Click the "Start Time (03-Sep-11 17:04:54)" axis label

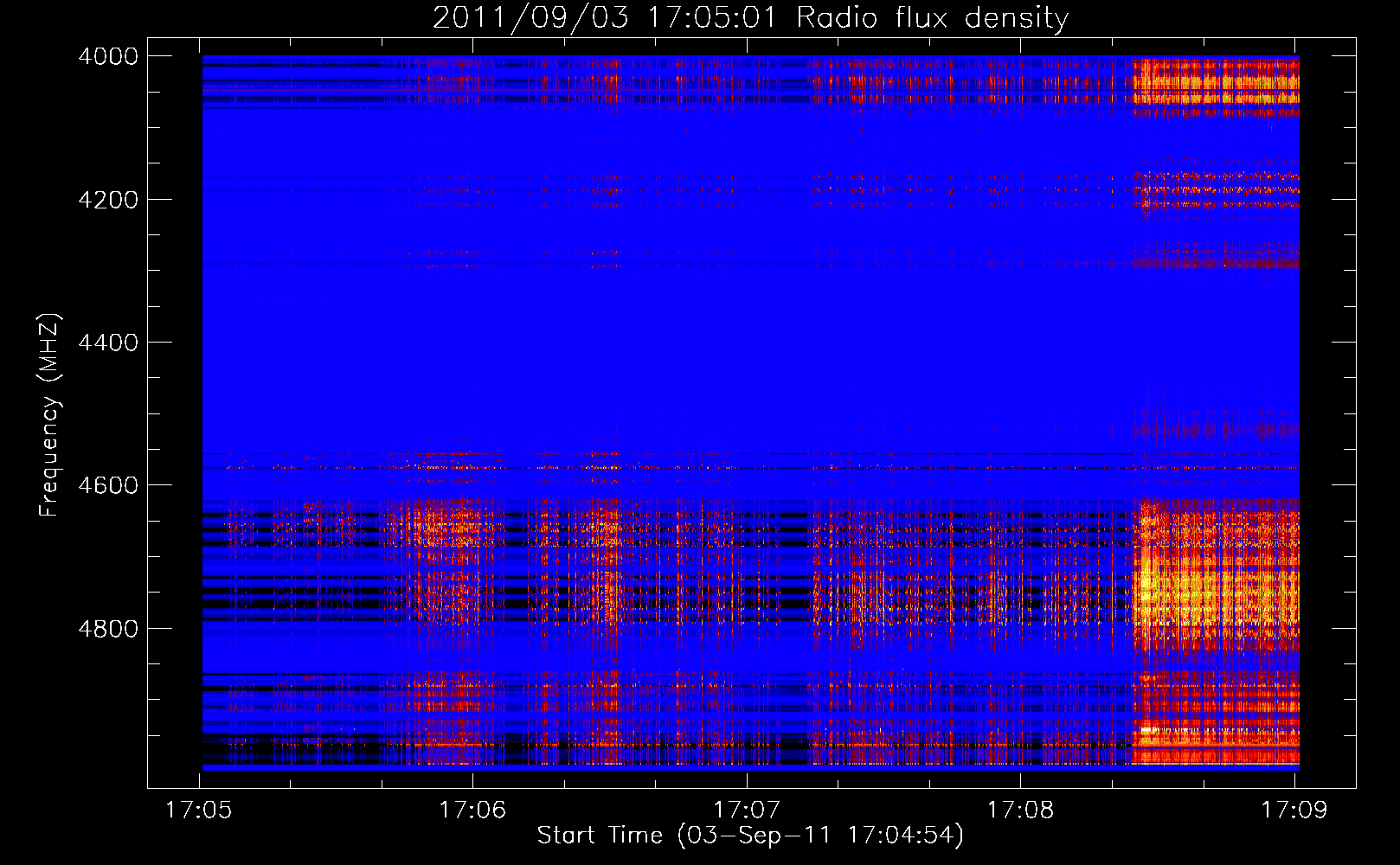coord(750,836)
